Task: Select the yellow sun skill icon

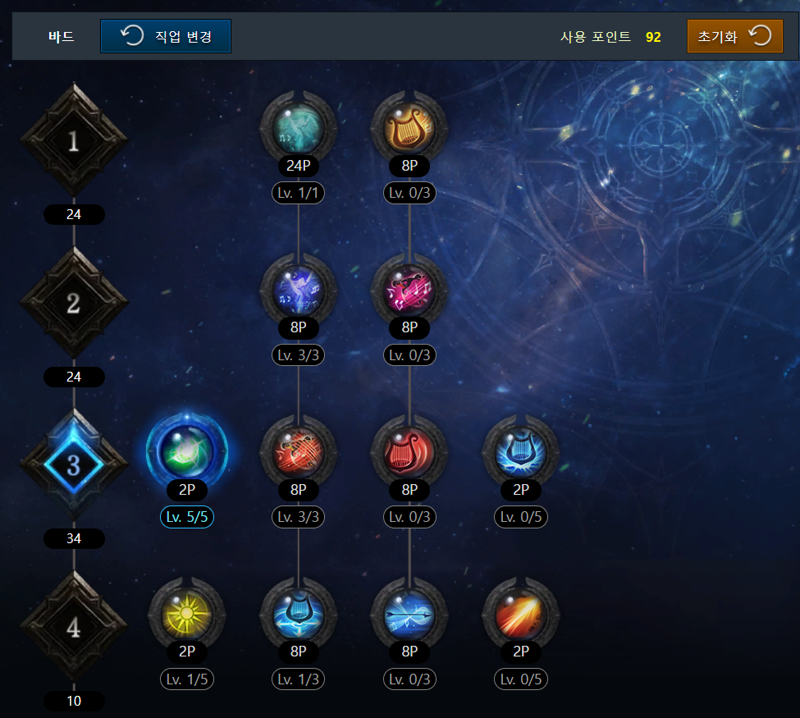Action: tap(187, 614)
